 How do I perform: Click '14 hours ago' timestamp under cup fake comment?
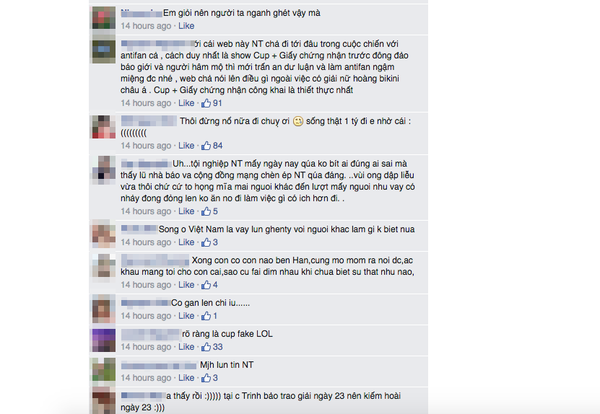point(146,347)
